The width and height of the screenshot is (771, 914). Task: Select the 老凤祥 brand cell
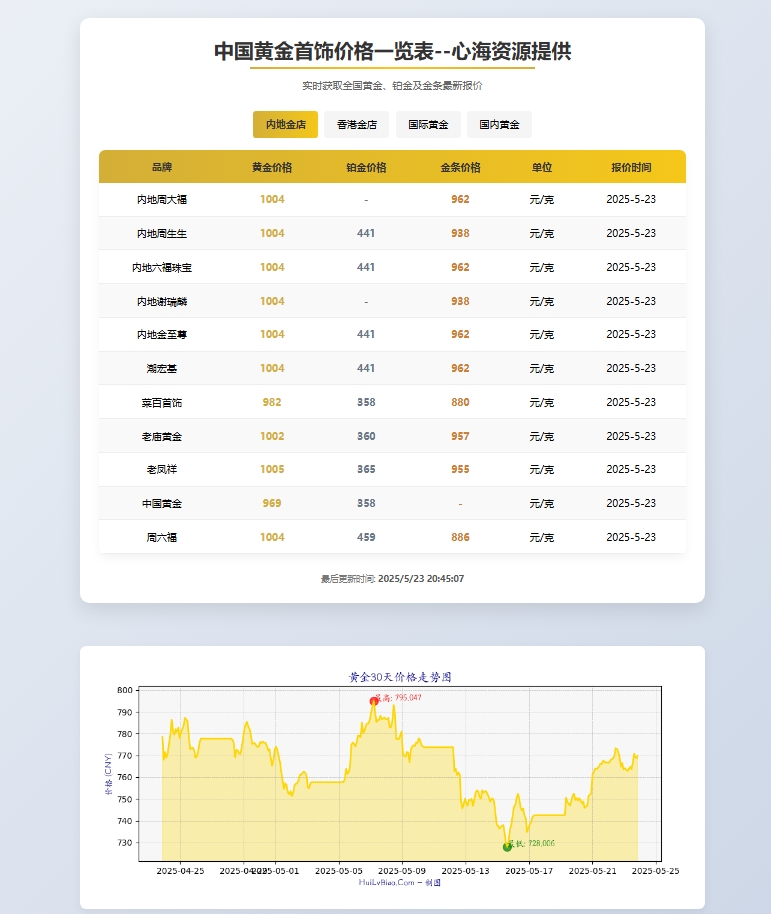[162, 469]
